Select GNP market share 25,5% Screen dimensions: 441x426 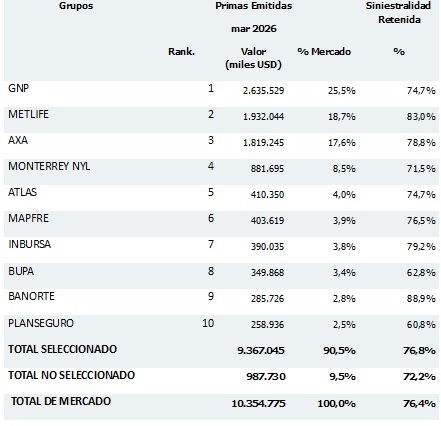(342, 91)
